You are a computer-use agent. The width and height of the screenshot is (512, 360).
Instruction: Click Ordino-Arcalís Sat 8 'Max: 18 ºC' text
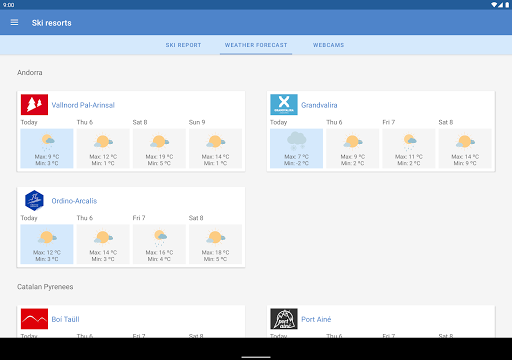click(215, 252)
